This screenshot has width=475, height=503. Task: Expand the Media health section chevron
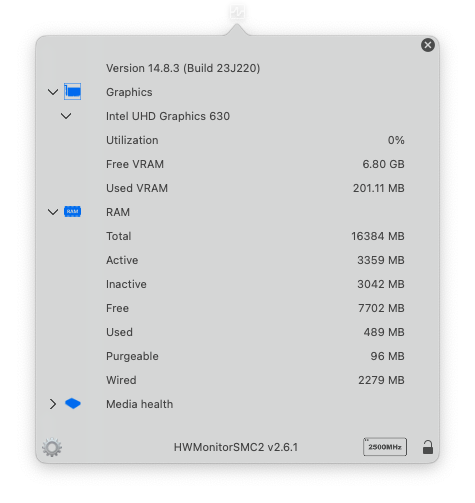(53, 404)
